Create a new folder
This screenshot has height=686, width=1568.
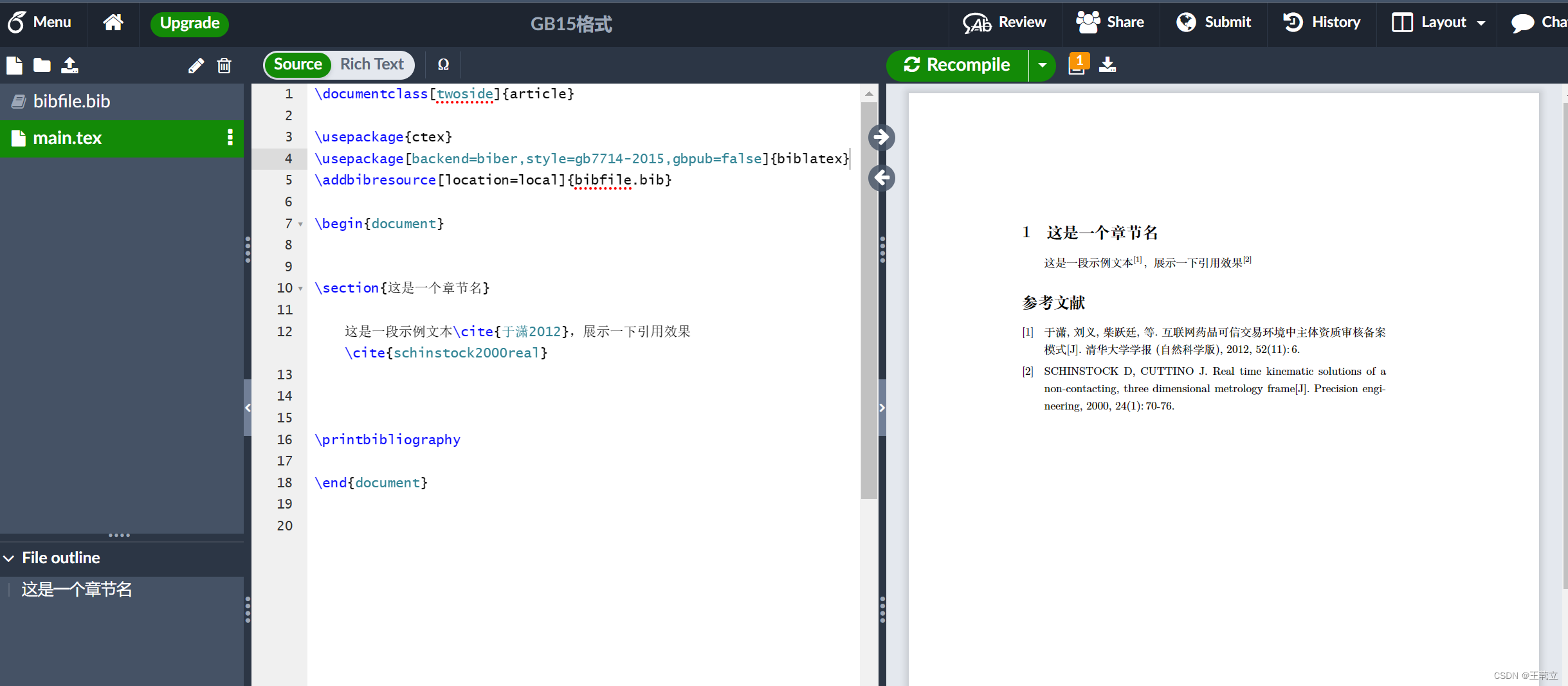pos(42,65)
